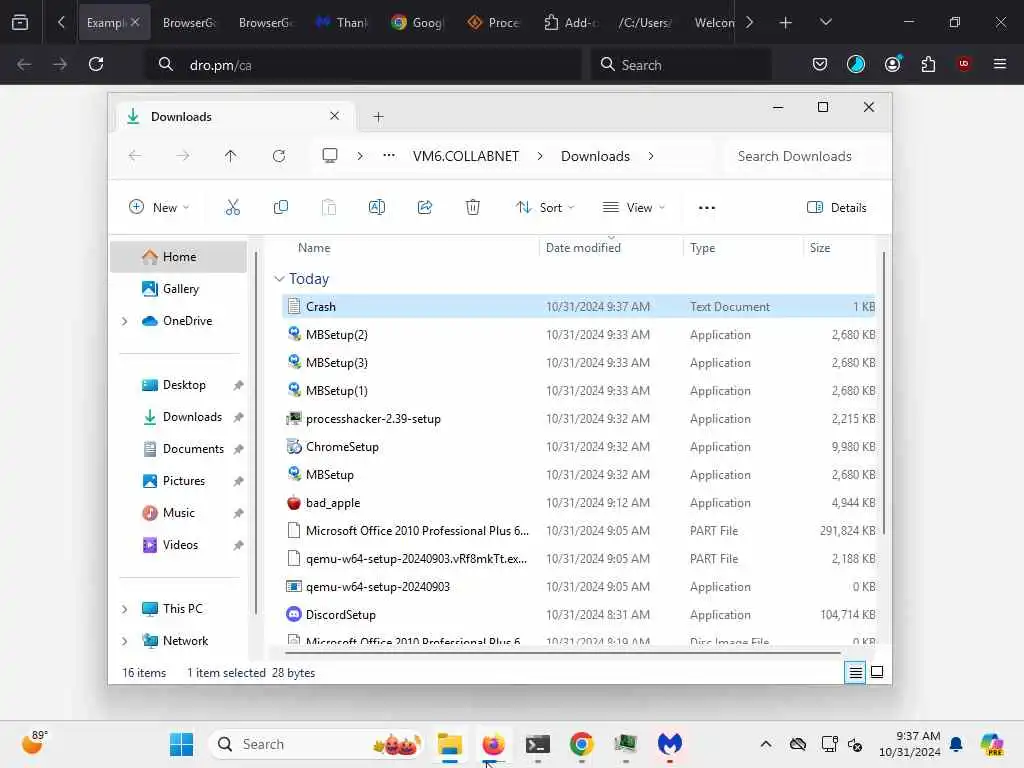Open Terminal from the taskbar

point(537,744)
